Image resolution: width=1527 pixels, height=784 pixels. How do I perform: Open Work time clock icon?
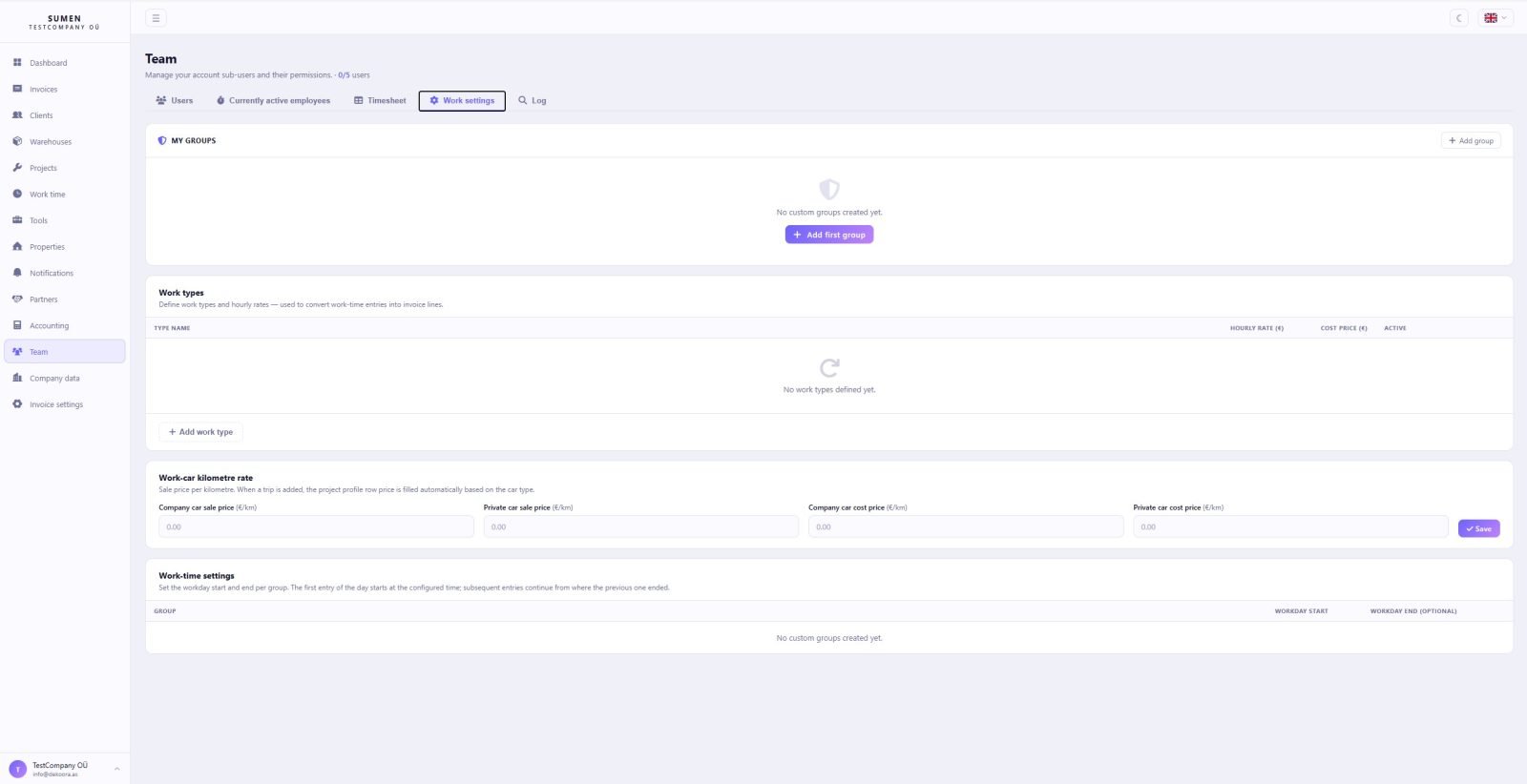click(x=17, y=194)
